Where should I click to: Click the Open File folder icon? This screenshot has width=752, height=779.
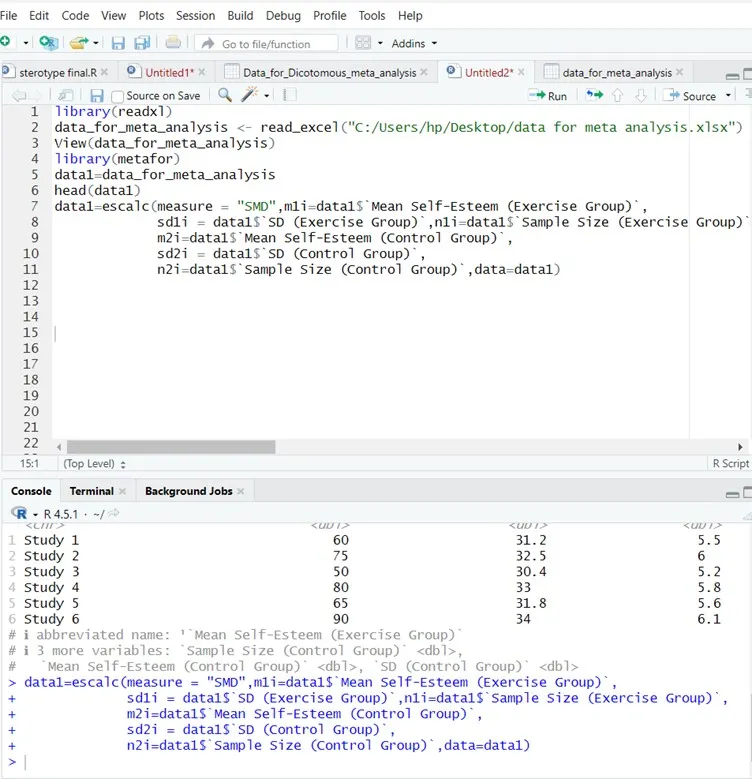pyautogui.click(x=78, y=43)
